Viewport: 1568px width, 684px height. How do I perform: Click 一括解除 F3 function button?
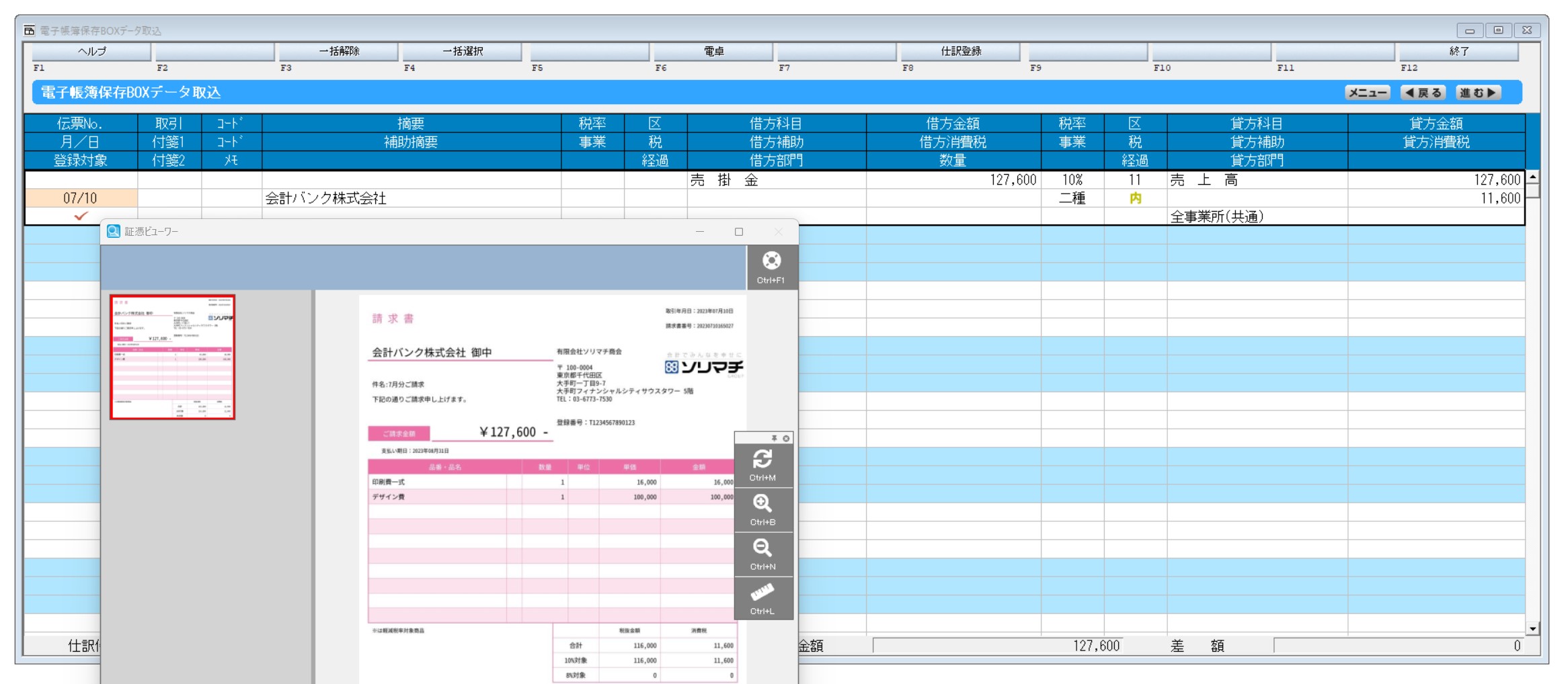[x=339, y=51]
